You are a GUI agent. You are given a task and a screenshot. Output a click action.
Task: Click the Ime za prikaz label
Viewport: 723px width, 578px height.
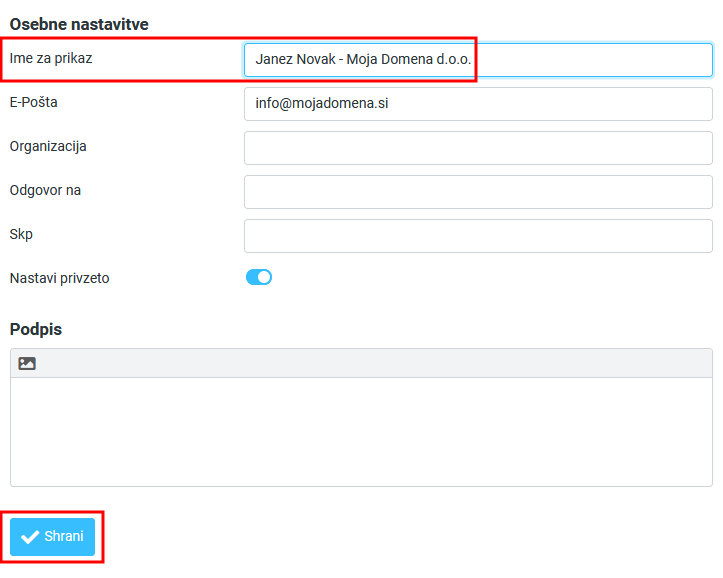pos(51,58)
